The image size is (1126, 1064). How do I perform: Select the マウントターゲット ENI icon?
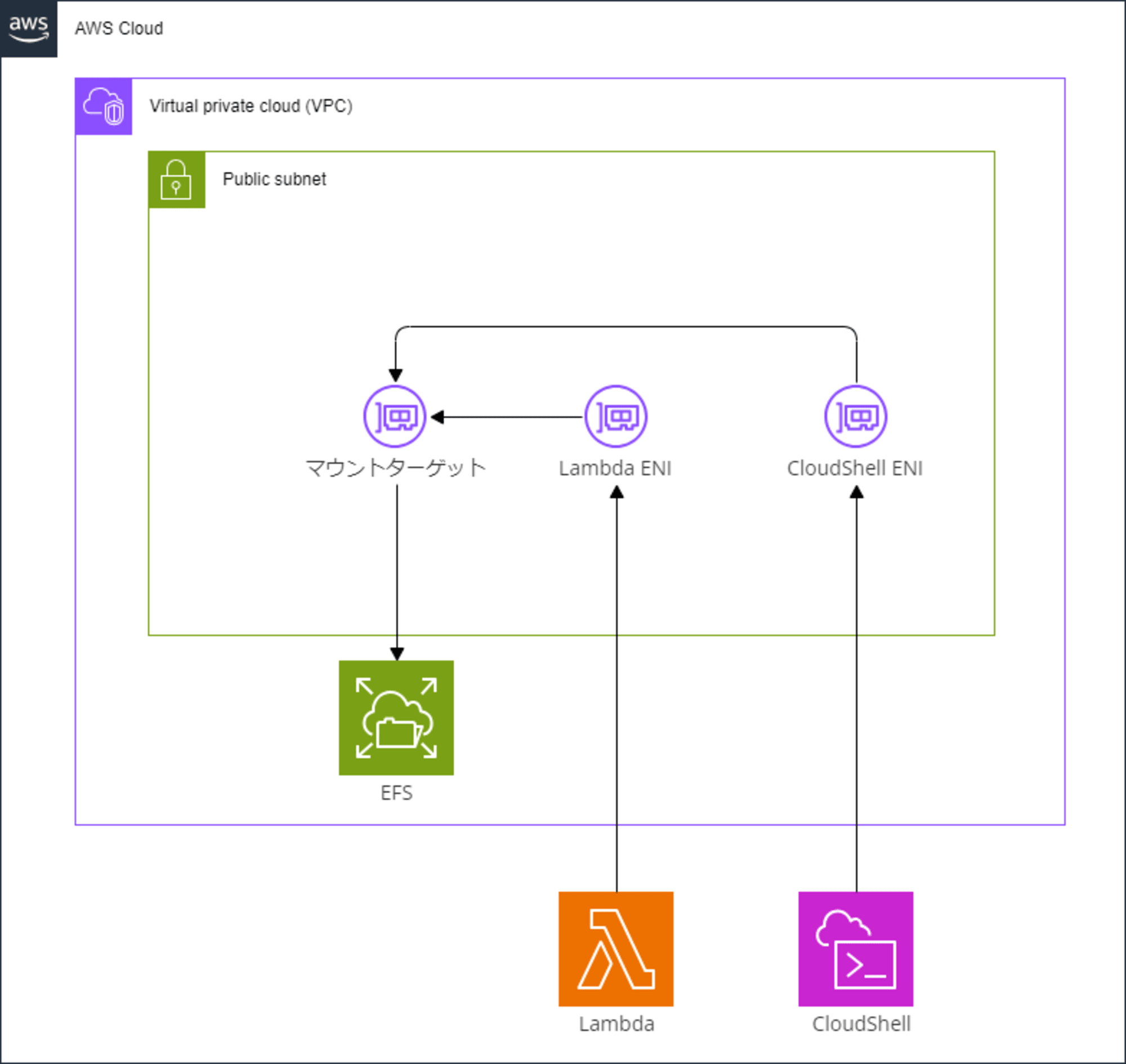coord(395,417)
